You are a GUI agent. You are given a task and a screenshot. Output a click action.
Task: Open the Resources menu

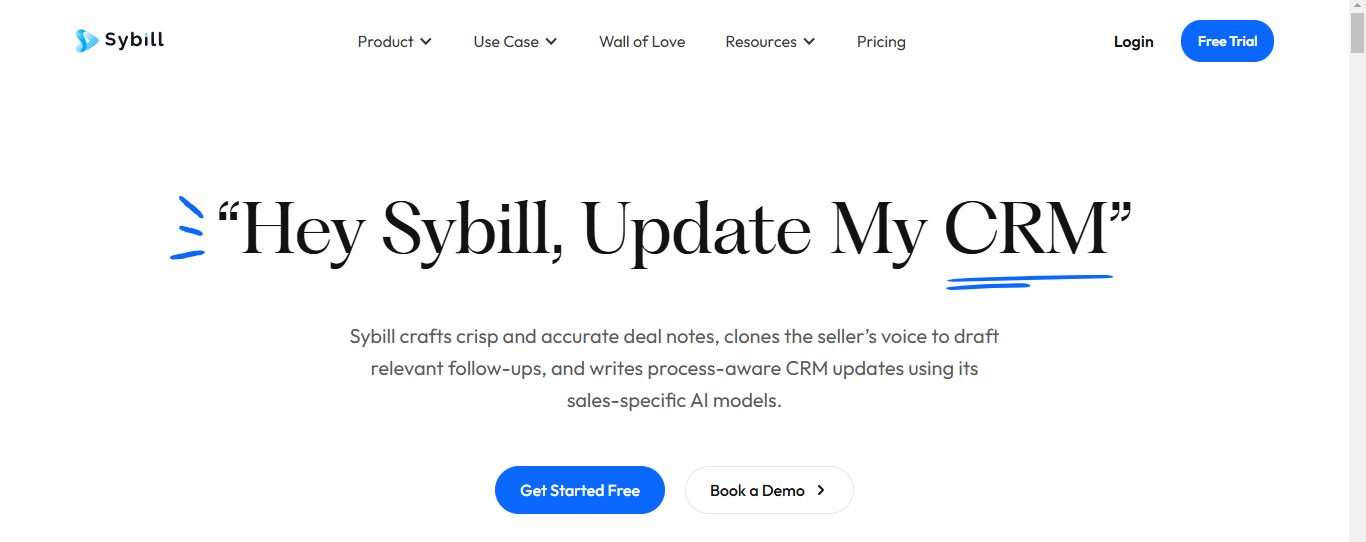pos(770,42)
